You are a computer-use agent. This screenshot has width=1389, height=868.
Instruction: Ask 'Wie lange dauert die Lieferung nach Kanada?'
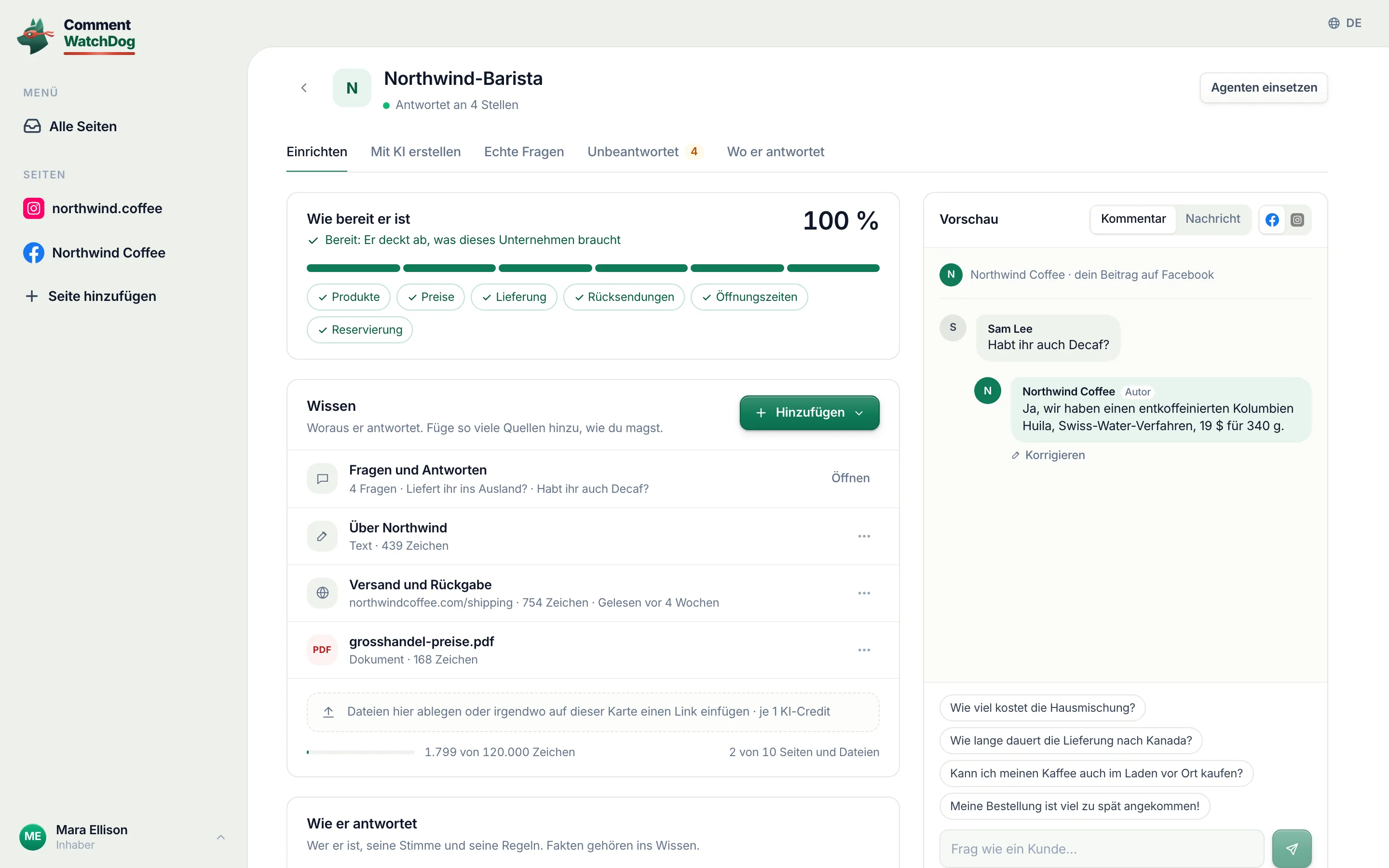tap(1071, 741)
